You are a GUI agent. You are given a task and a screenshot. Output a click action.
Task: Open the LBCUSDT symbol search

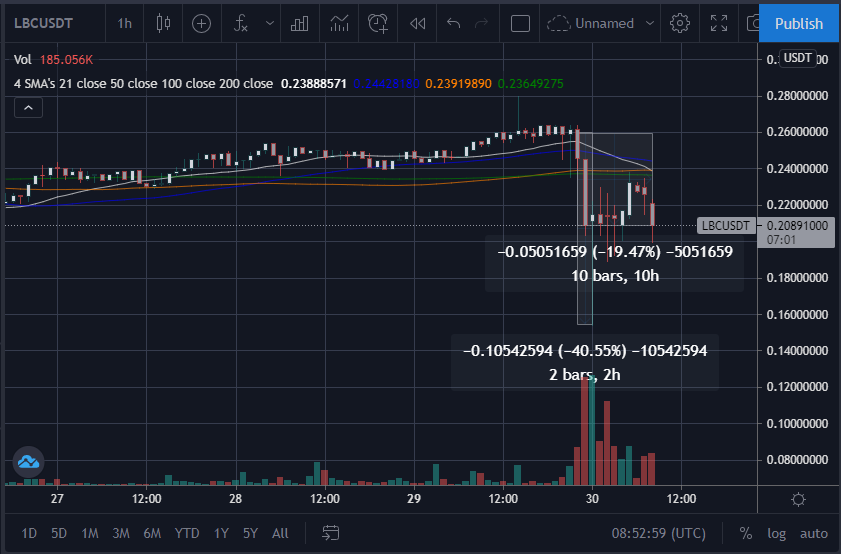[43, 23]
